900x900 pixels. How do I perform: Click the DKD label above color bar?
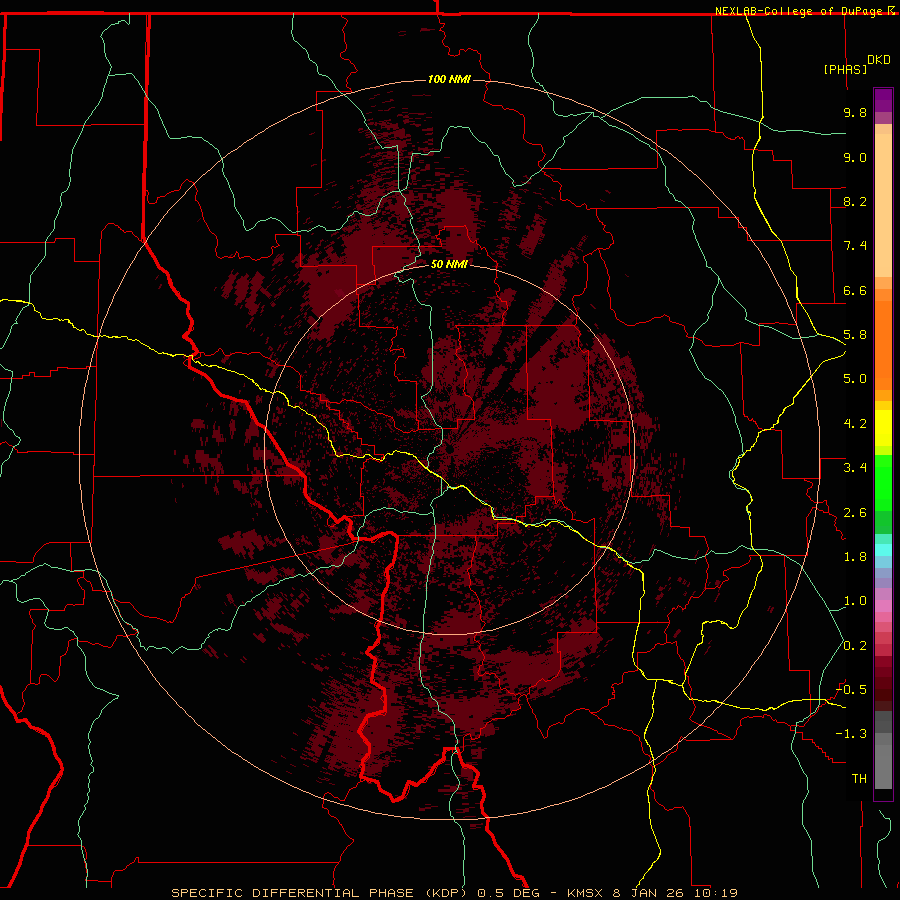tap(879, 60)
